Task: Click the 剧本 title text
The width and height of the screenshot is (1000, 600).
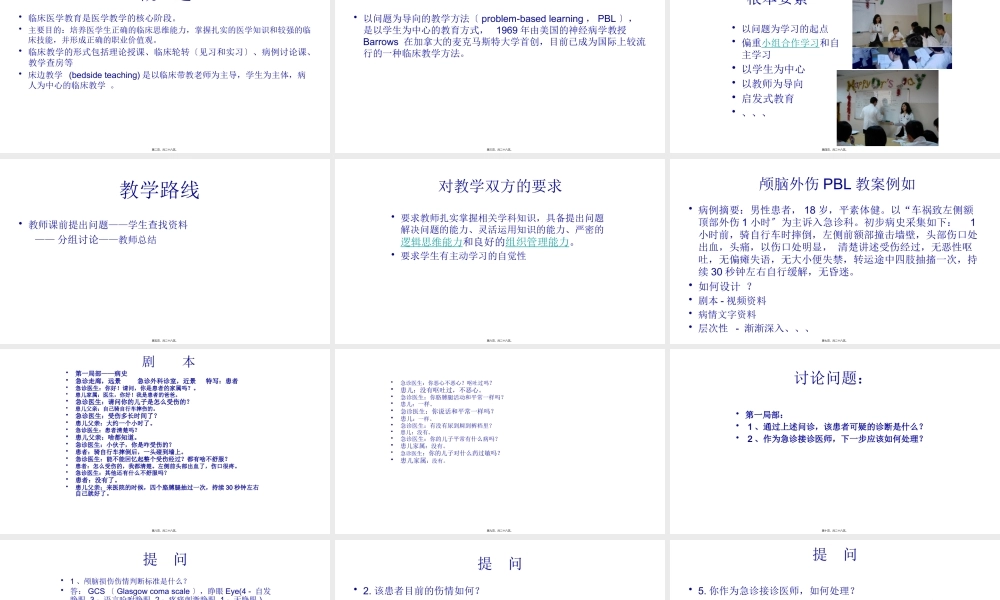Action: click(166, 362)
